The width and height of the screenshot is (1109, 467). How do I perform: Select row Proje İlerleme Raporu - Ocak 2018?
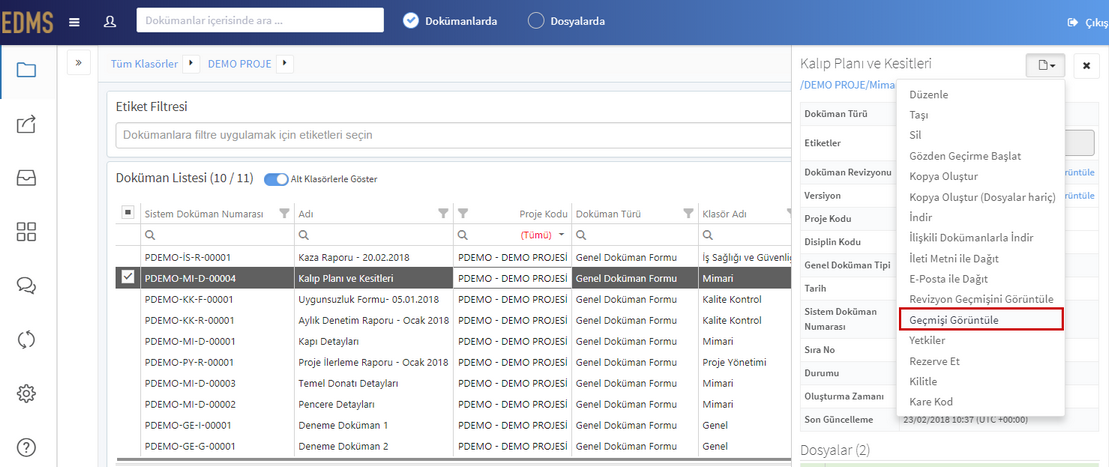coord(453,362)
